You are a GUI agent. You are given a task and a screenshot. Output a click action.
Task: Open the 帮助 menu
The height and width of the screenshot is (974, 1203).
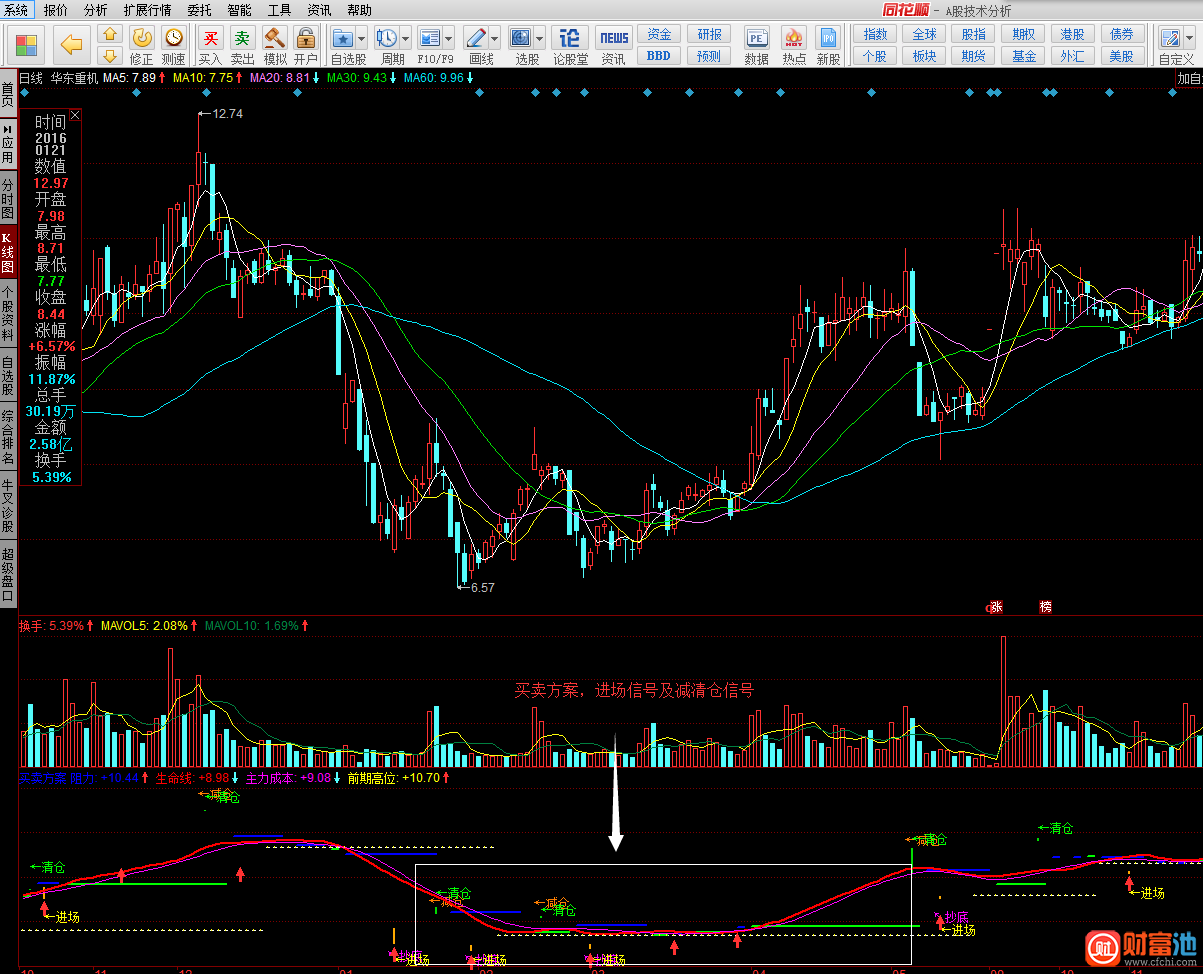coord(359,10)
